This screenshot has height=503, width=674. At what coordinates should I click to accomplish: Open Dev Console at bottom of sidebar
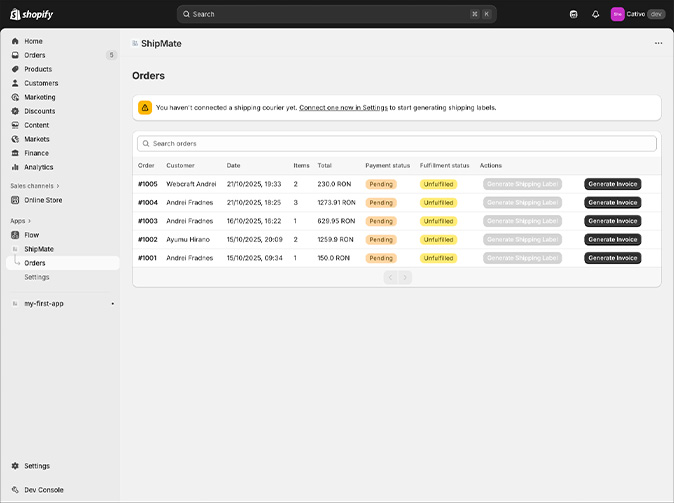point(43,489)
